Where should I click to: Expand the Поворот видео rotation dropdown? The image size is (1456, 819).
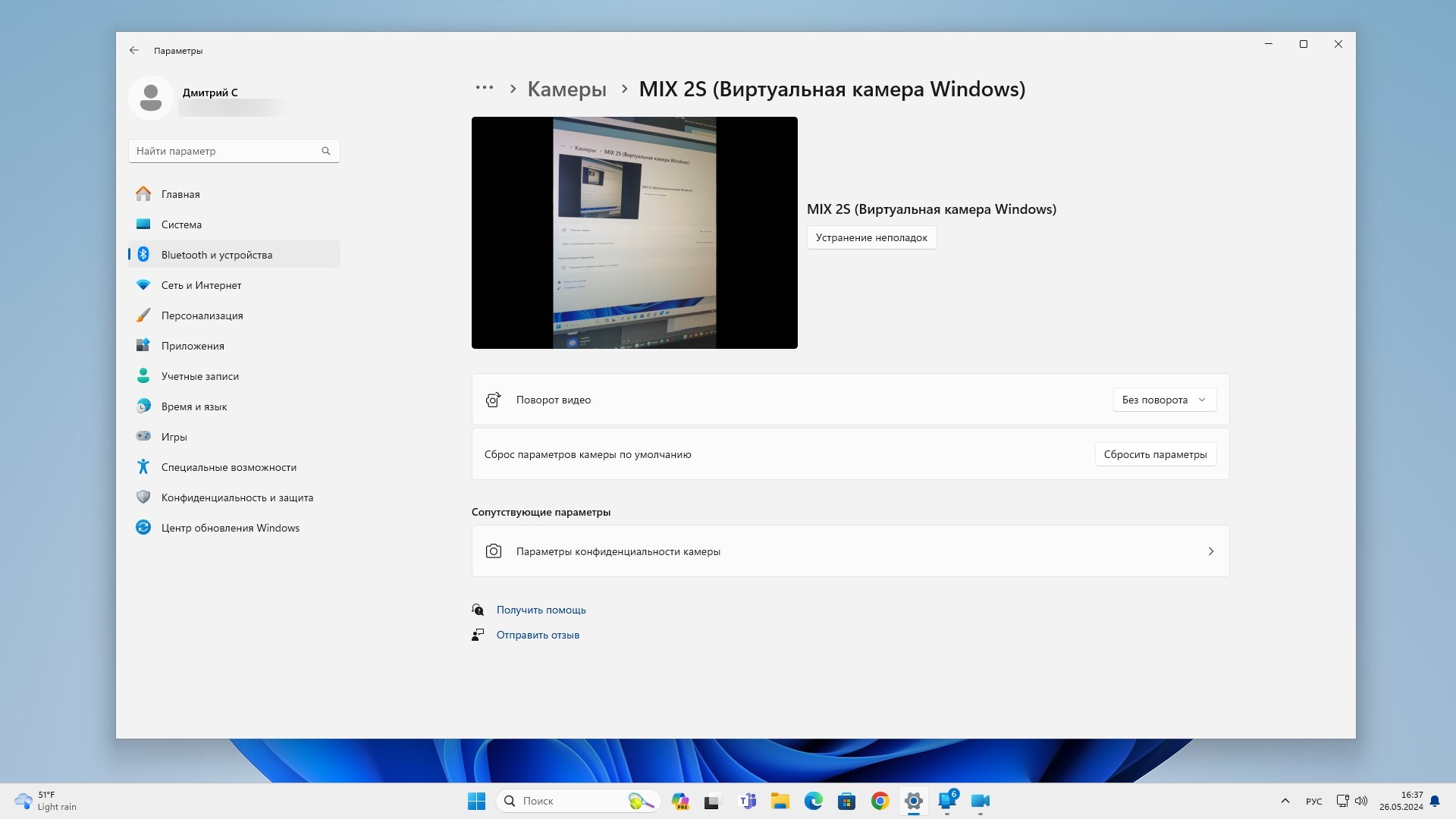coord(1164,400)
